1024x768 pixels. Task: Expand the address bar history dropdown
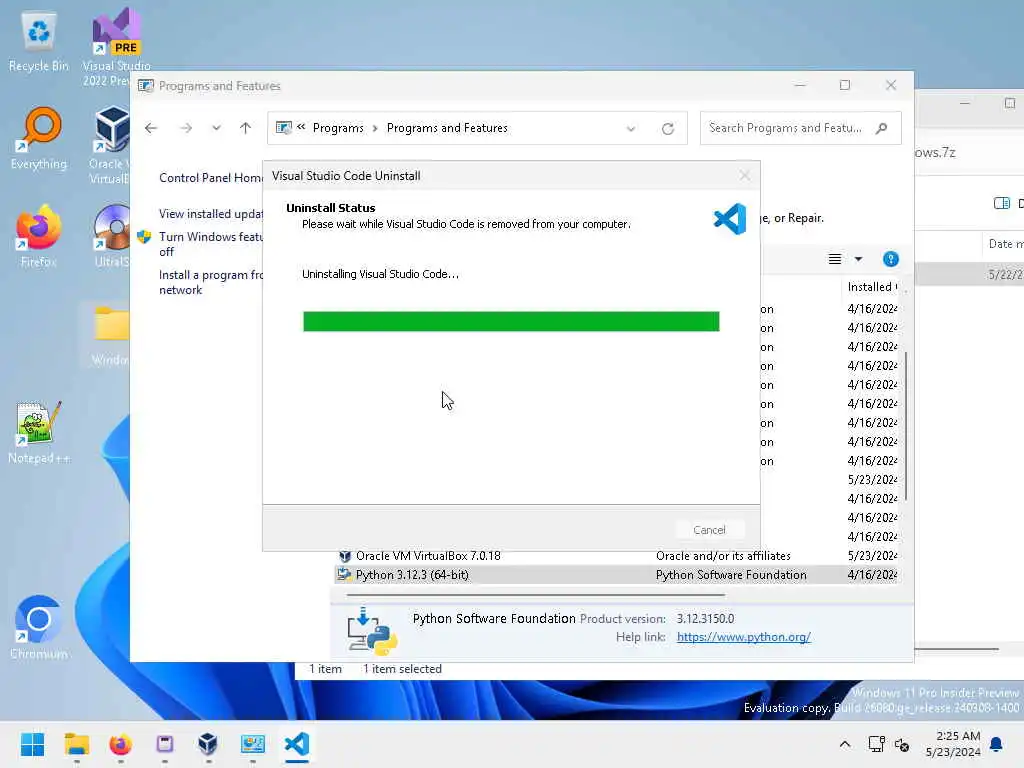tap(631, 129)
